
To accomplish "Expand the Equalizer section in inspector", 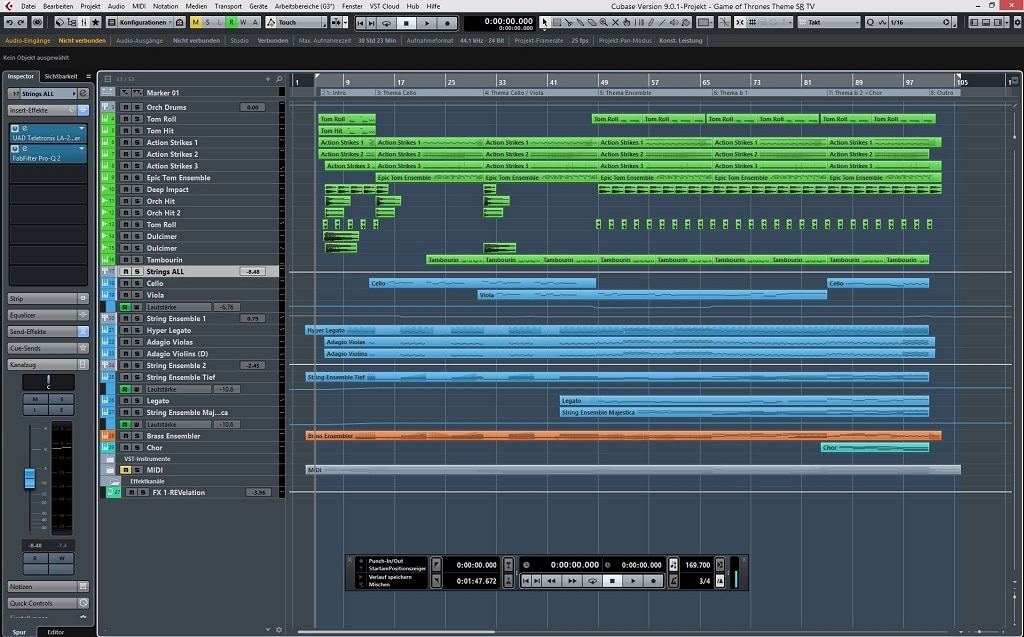I will click(48, 315).
